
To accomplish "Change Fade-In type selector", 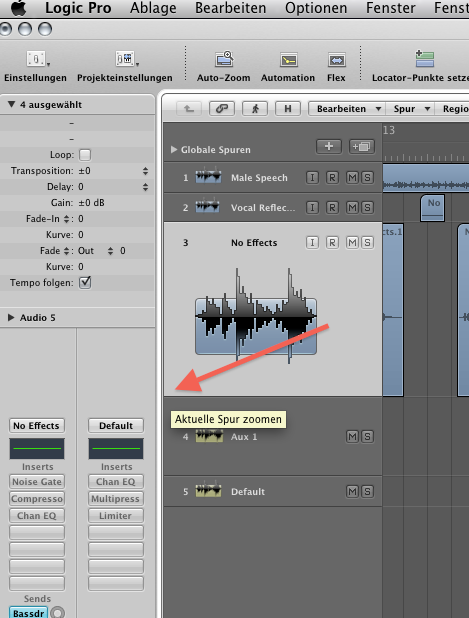I will click(x=66, y=218).
